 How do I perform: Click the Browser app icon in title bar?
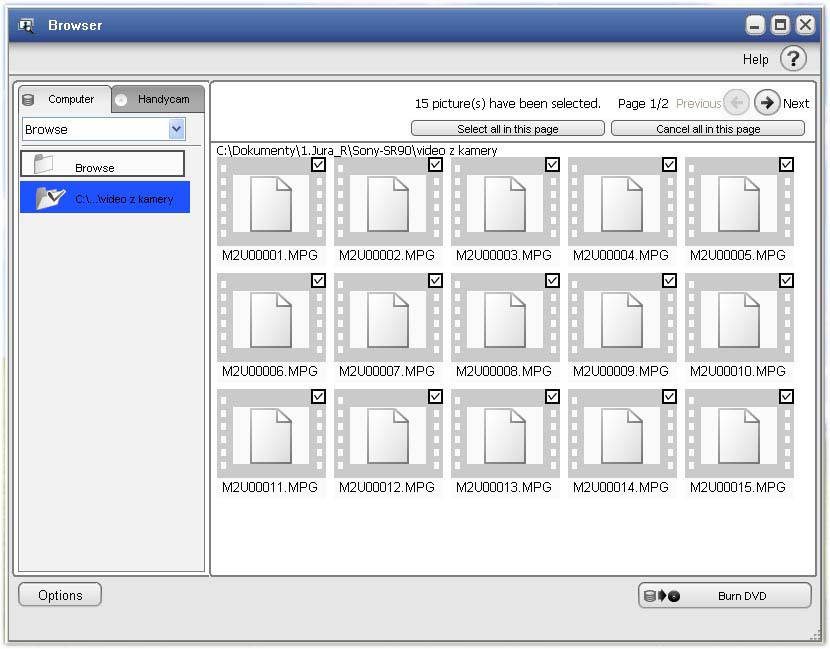27,25
